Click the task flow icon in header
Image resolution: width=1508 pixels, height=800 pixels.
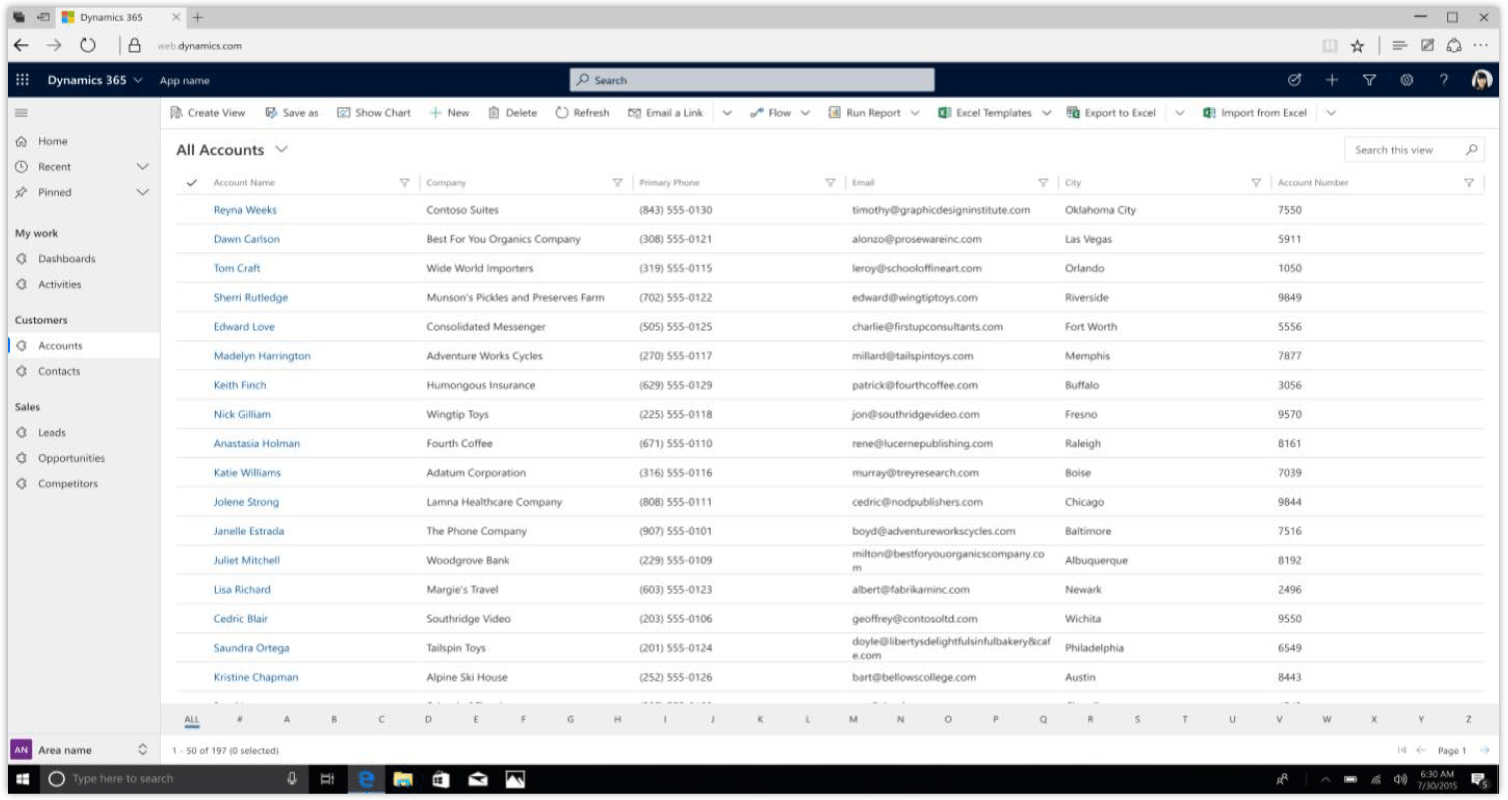tap(1294, 80)
